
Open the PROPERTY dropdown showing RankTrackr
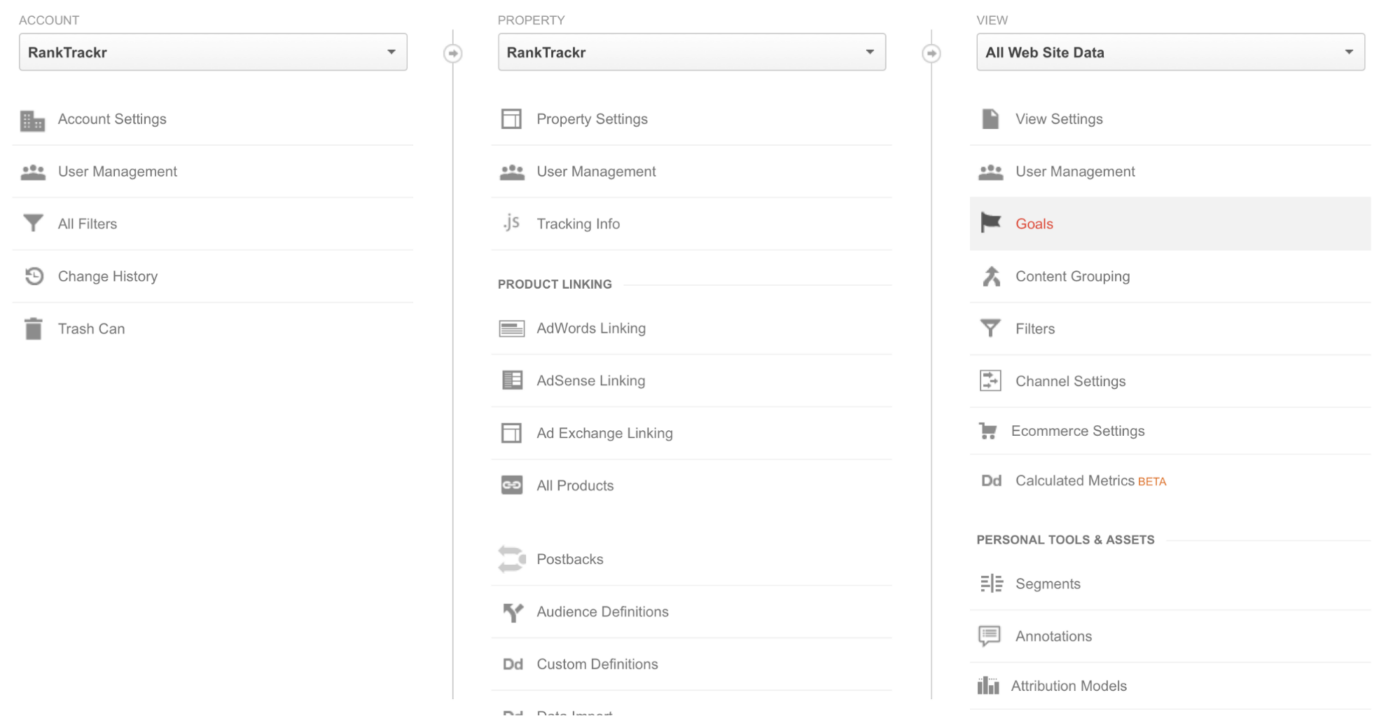point(692,53)
